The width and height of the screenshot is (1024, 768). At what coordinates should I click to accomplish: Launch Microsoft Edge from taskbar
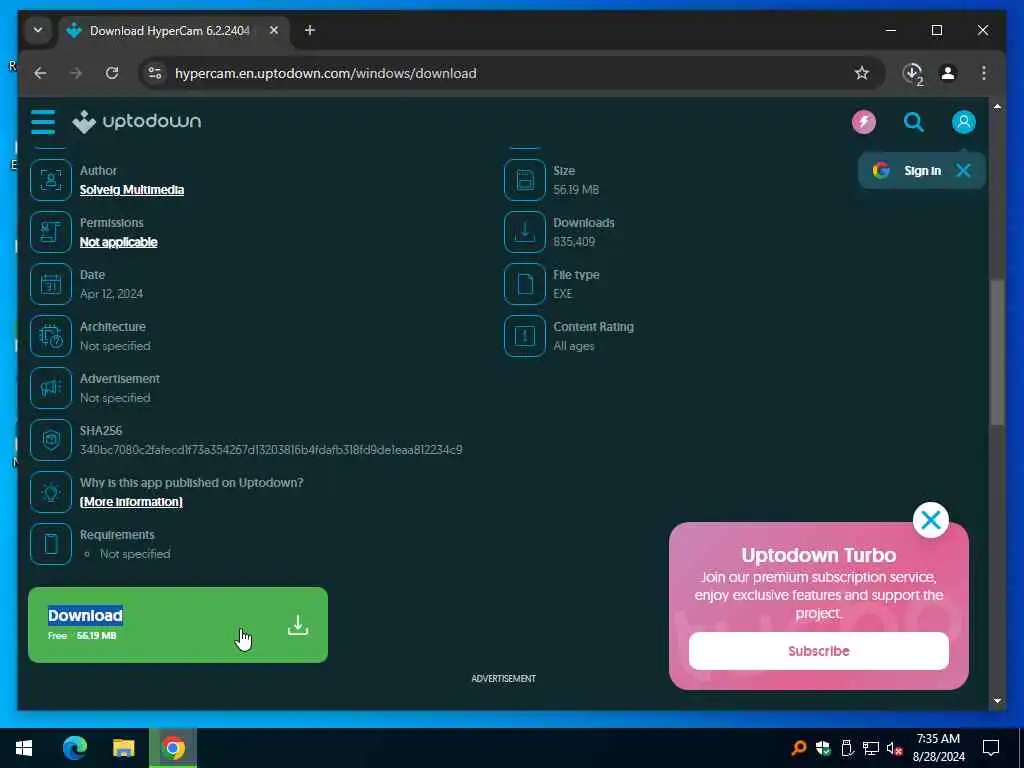click(x=74, y=748)
